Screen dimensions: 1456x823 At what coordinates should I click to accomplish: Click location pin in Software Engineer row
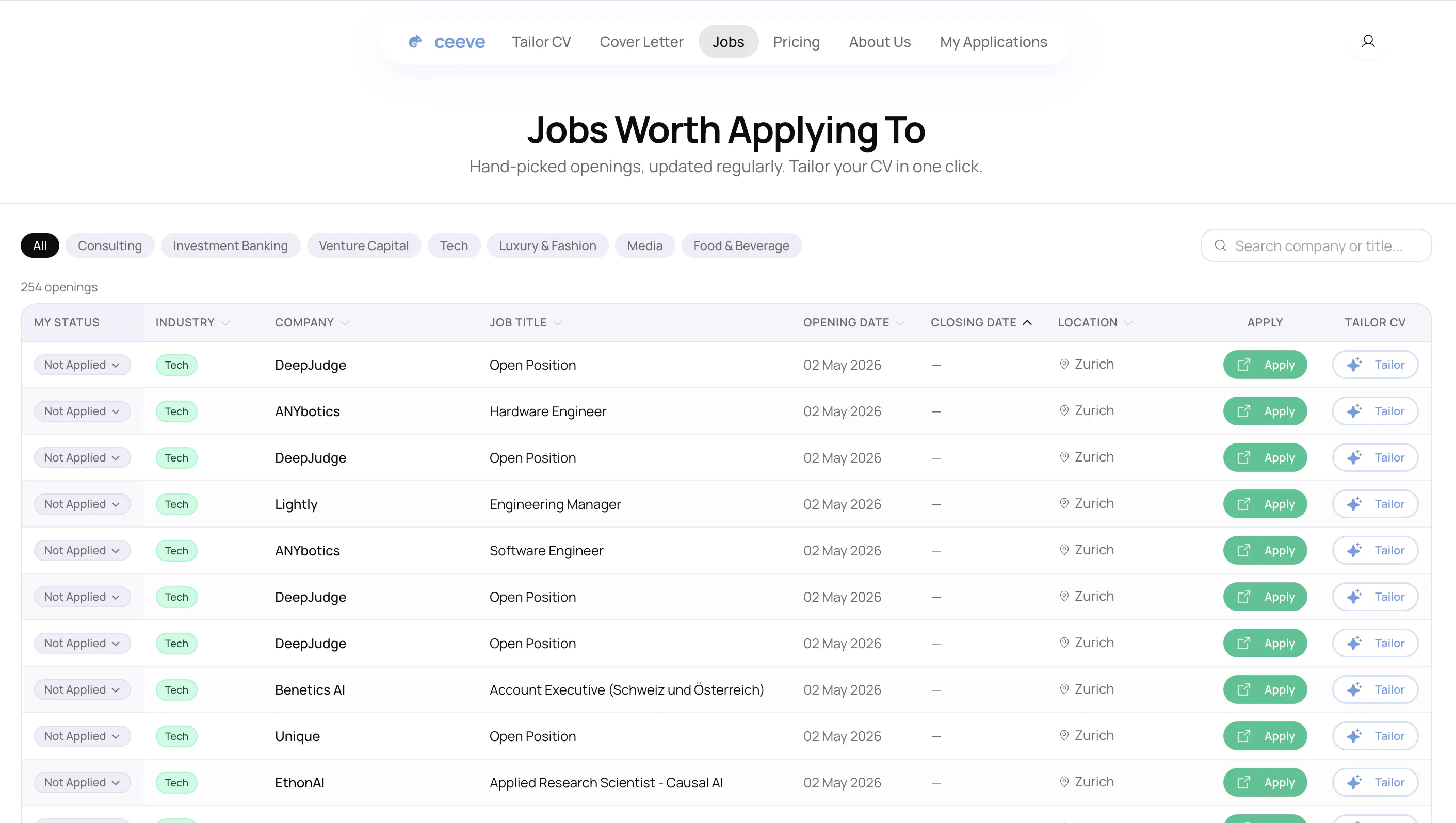tap(1064, 549)
